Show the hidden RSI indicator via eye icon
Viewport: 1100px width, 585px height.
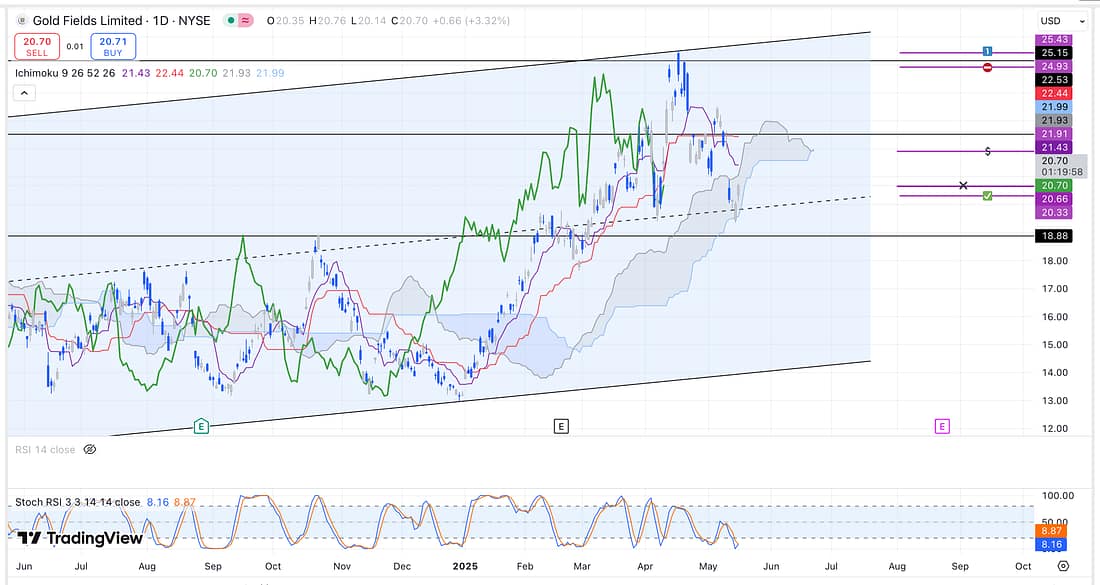[x=89, y=450]
